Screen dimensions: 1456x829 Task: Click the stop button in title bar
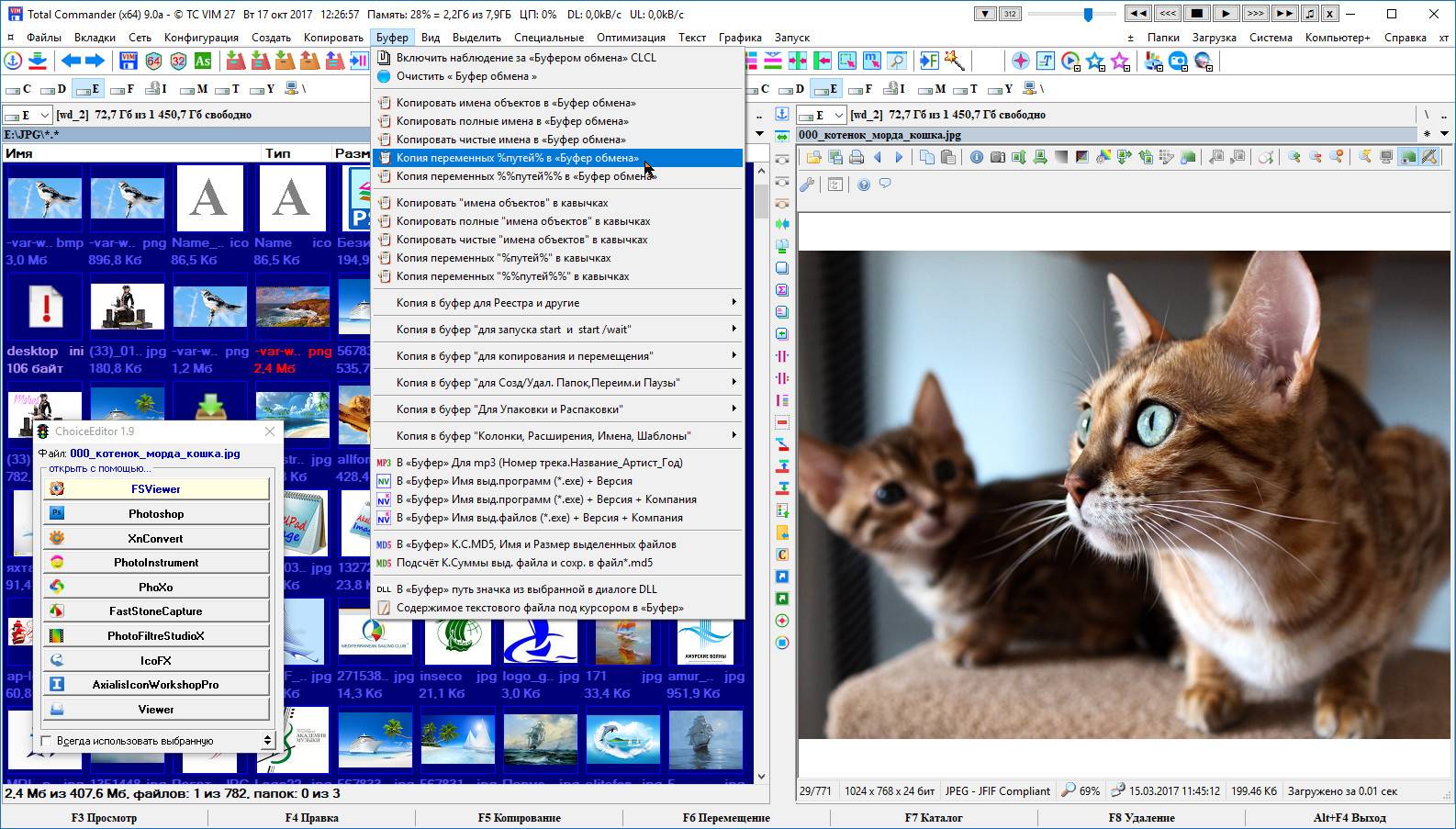1196,14
